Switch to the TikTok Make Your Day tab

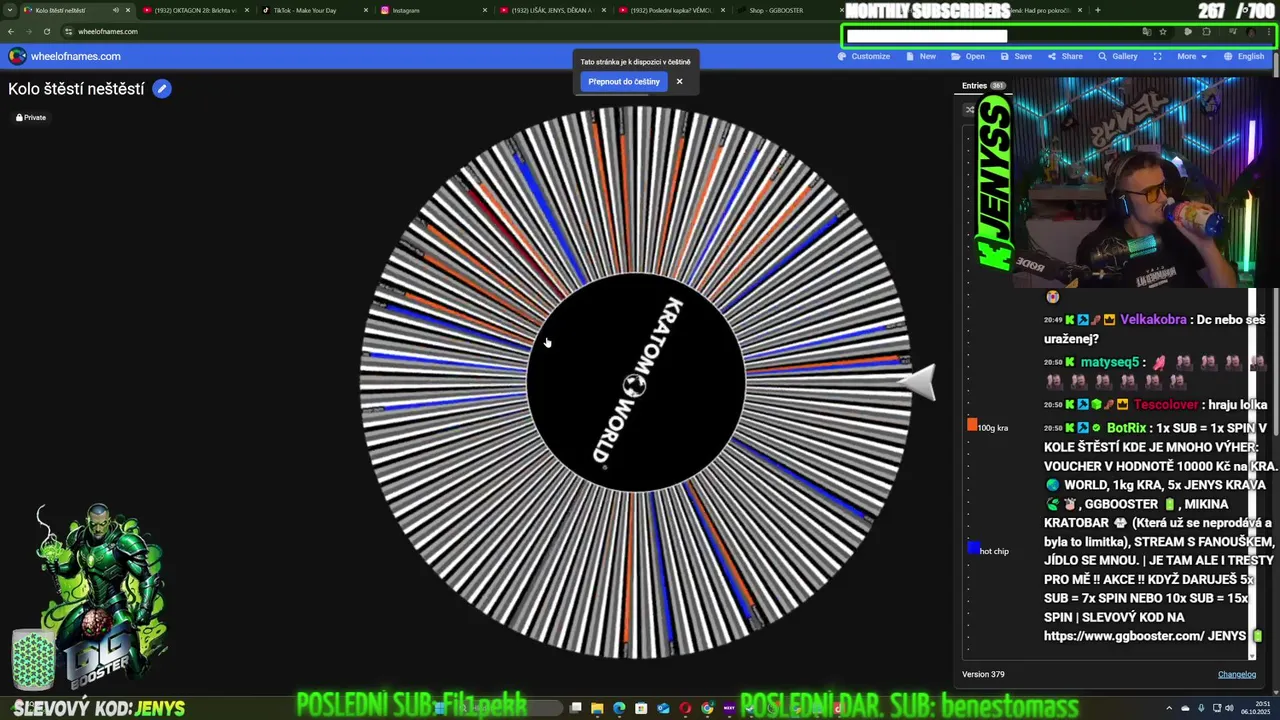(x=315, y=10)
